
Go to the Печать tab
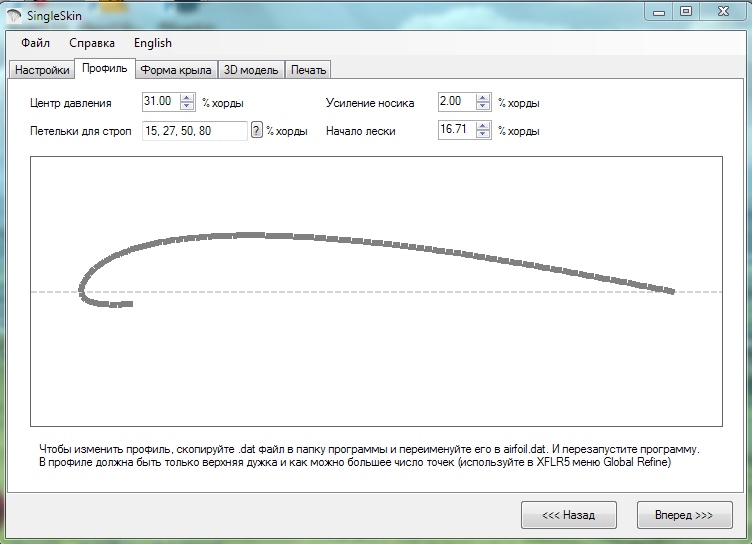point(308,70)
